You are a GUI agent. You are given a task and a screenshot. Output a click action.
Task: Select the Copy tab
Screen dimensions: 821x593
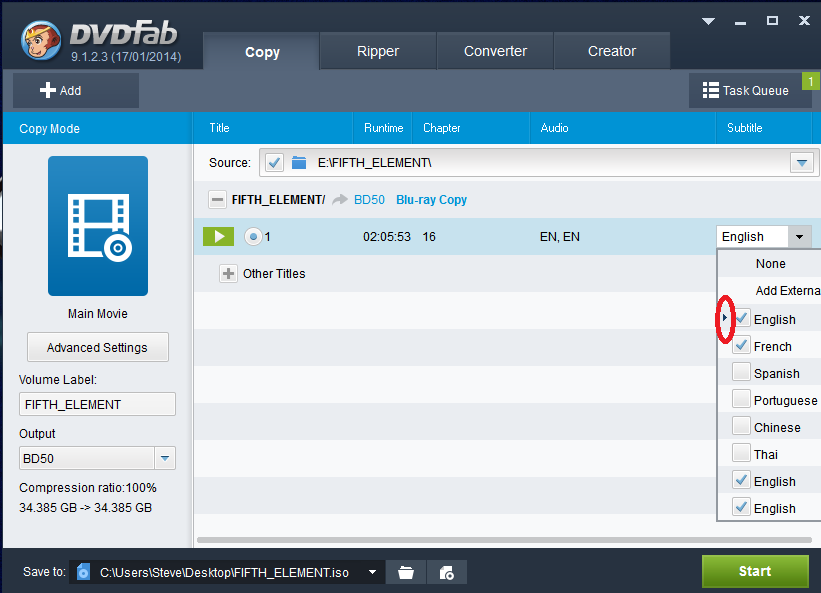click(x=262, y=52)
